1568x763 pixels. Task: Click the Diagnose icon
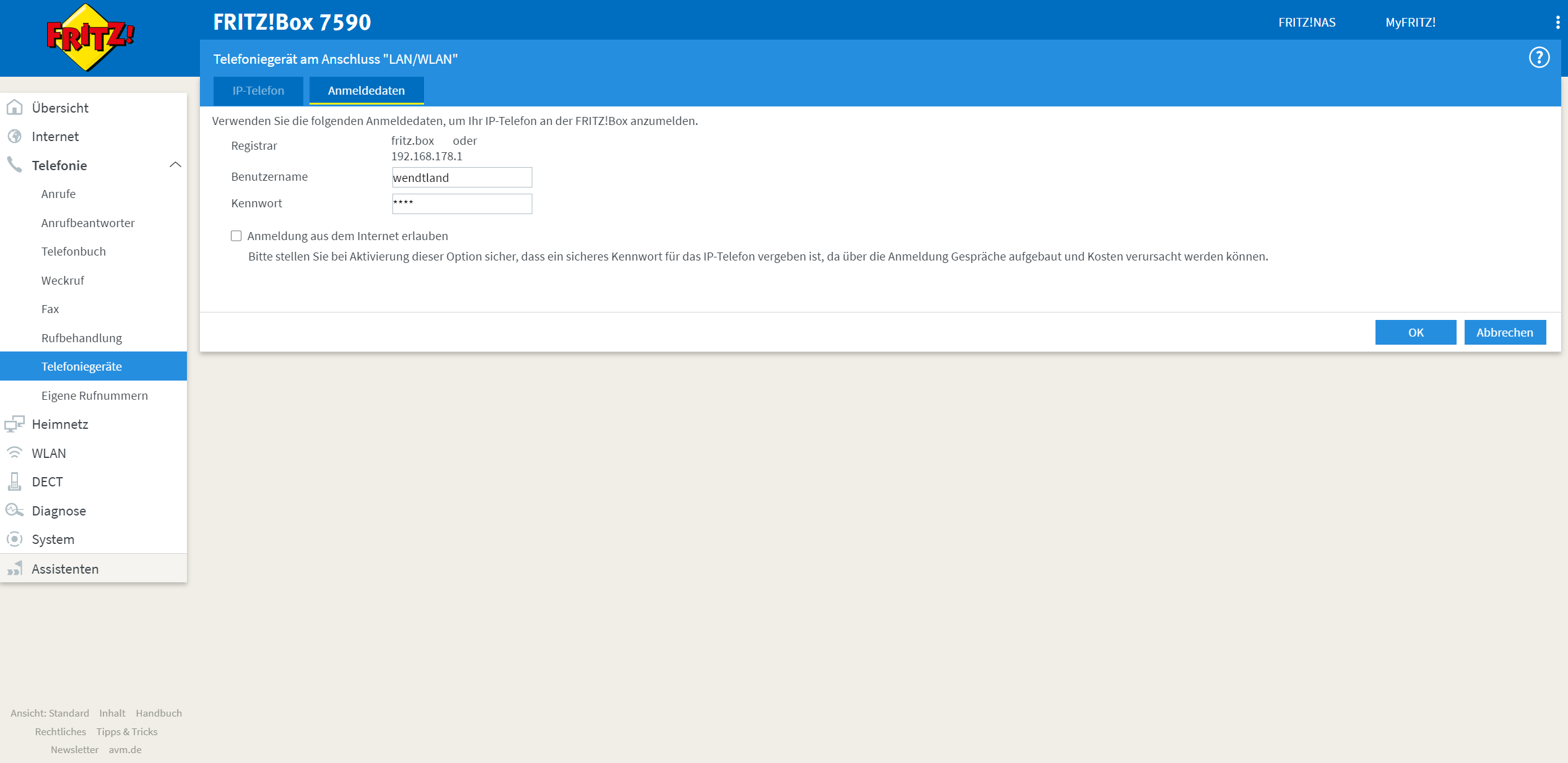click(x=14, y=511)
